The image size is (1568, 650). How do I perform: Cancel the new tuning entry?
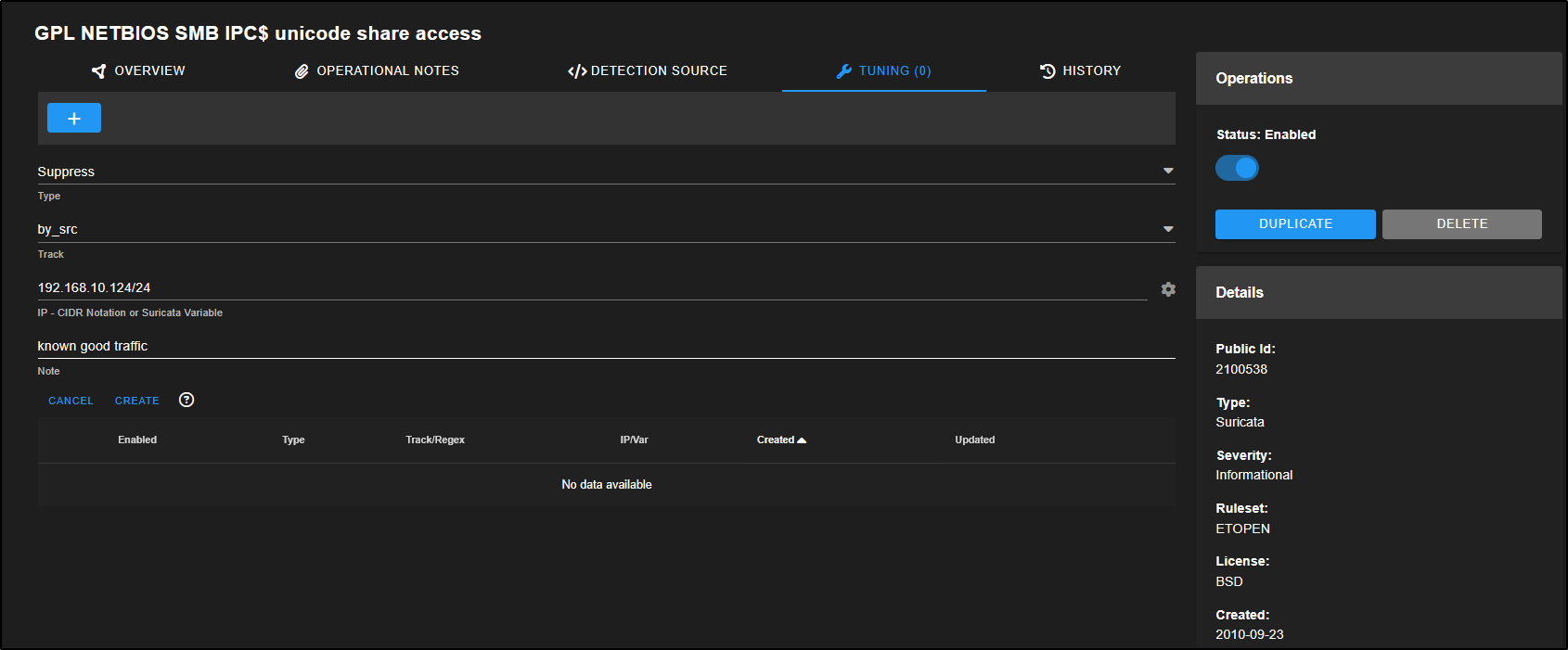coord(71,401)
